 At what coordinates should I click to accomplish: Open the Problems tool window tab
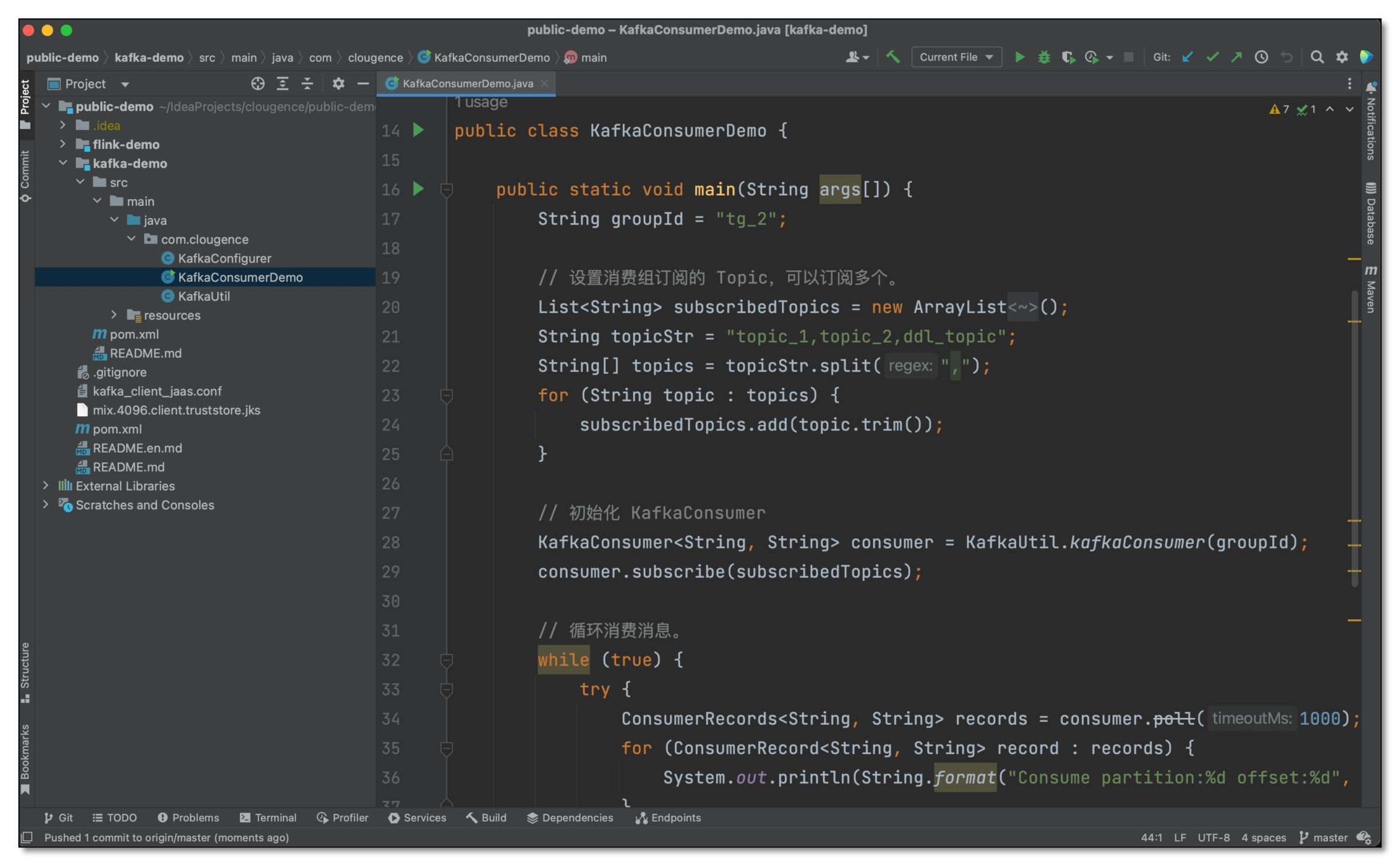pos(188,817)
